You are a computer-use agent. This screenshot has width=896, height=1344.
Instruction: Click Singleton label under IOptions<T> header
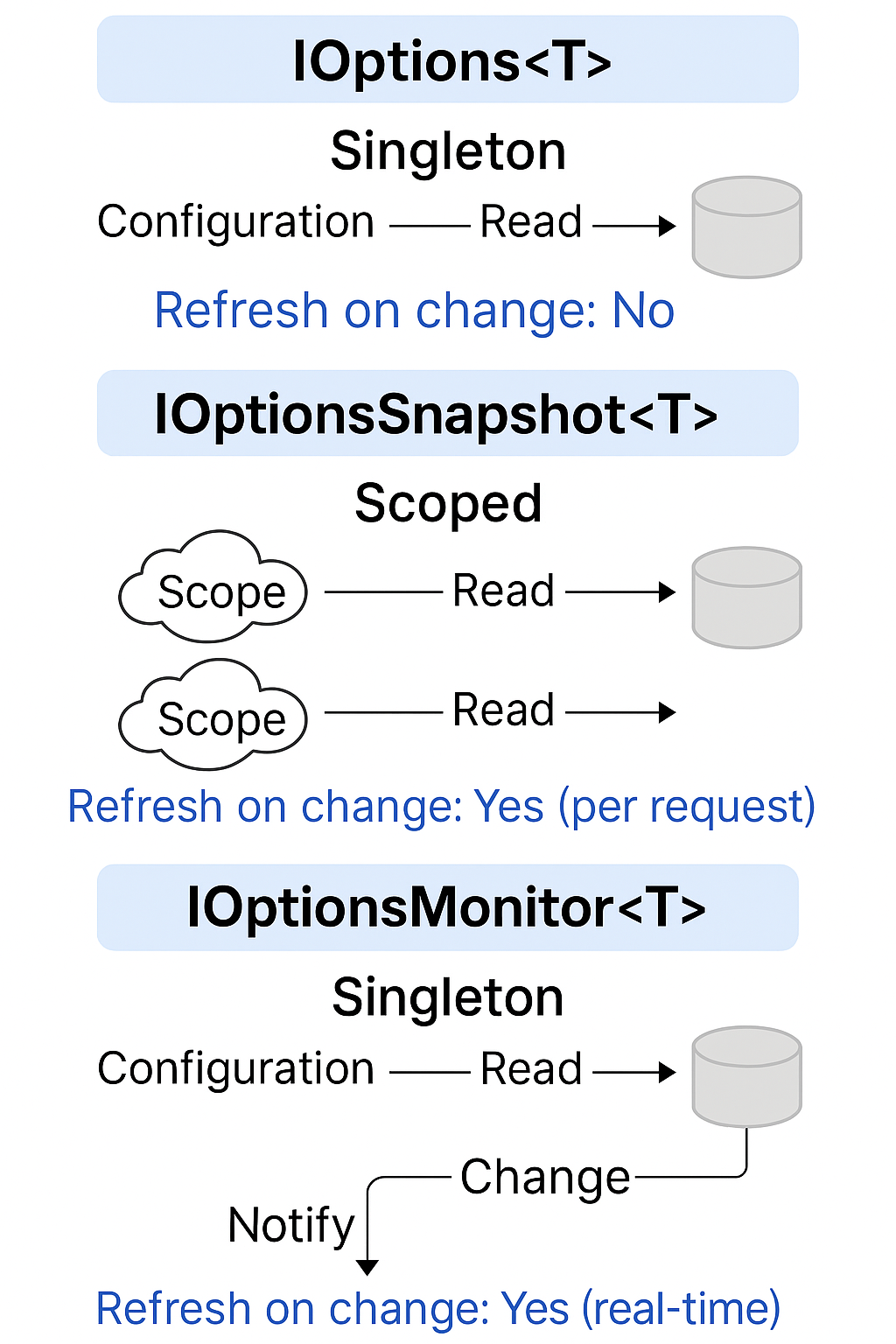[x=448, y=151]
